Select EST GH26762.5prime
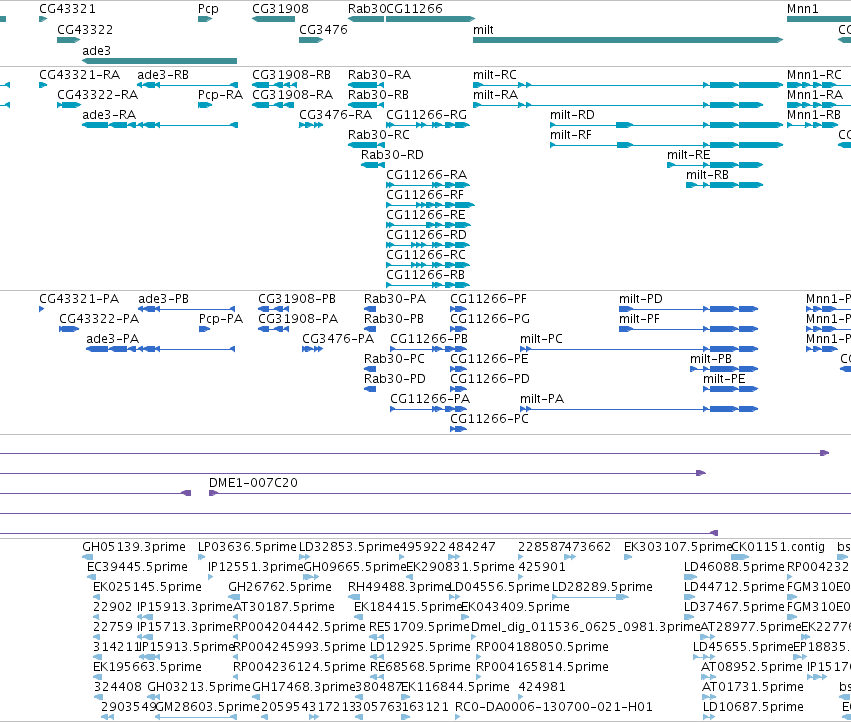 coord(234,597)
